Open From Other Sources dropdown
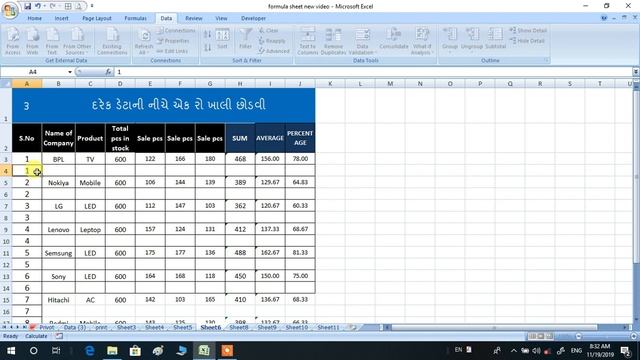Screen dimensions: 640x360 tap(77, 41)
